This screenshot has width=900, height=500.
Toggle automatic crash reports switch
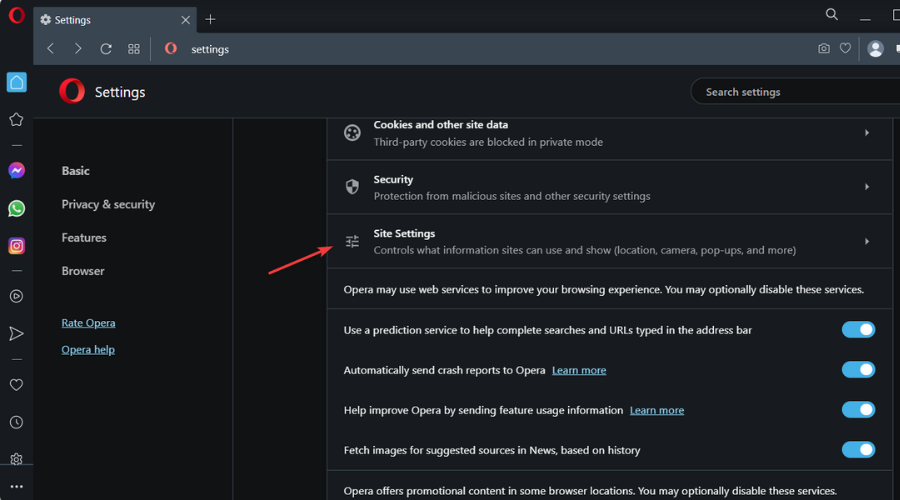tap(858, 370)
